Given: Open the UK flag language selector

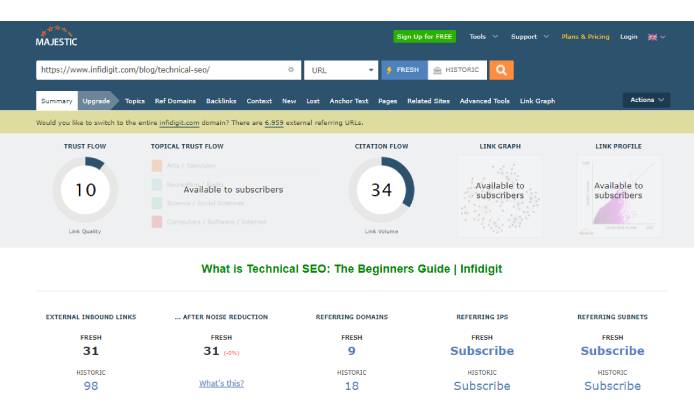Looking at the screenshot, I should (656, 37).
